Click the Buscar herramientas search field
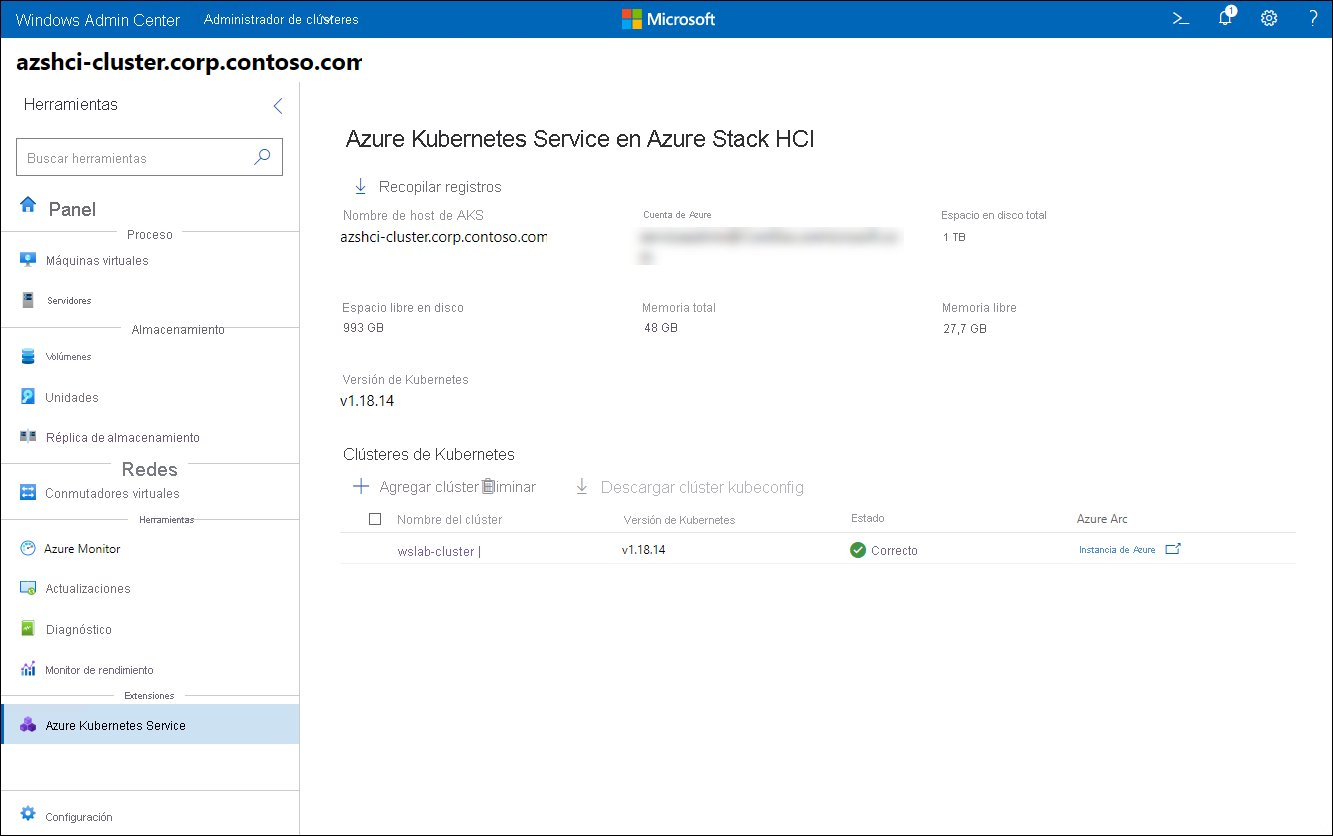 pyautogui.click(x=150, y=158)
